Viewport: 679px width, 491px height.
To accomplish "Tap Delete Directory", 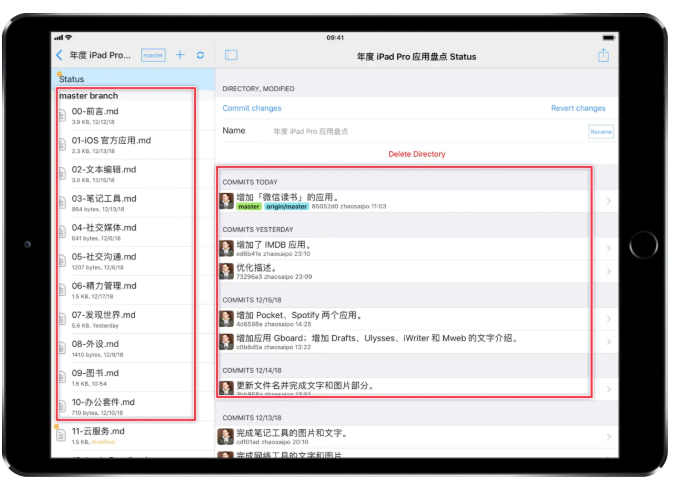I will coord(416,154).
